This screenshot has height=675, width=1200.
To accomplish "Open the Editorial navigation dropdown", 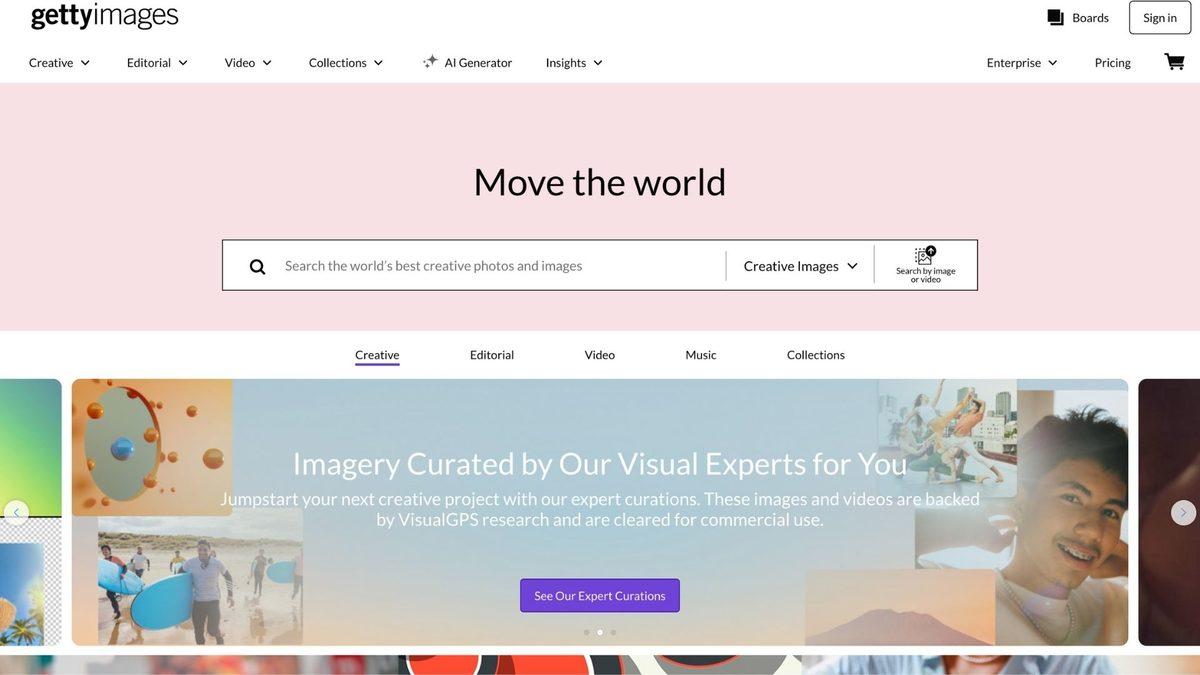I will pos(157,62).
